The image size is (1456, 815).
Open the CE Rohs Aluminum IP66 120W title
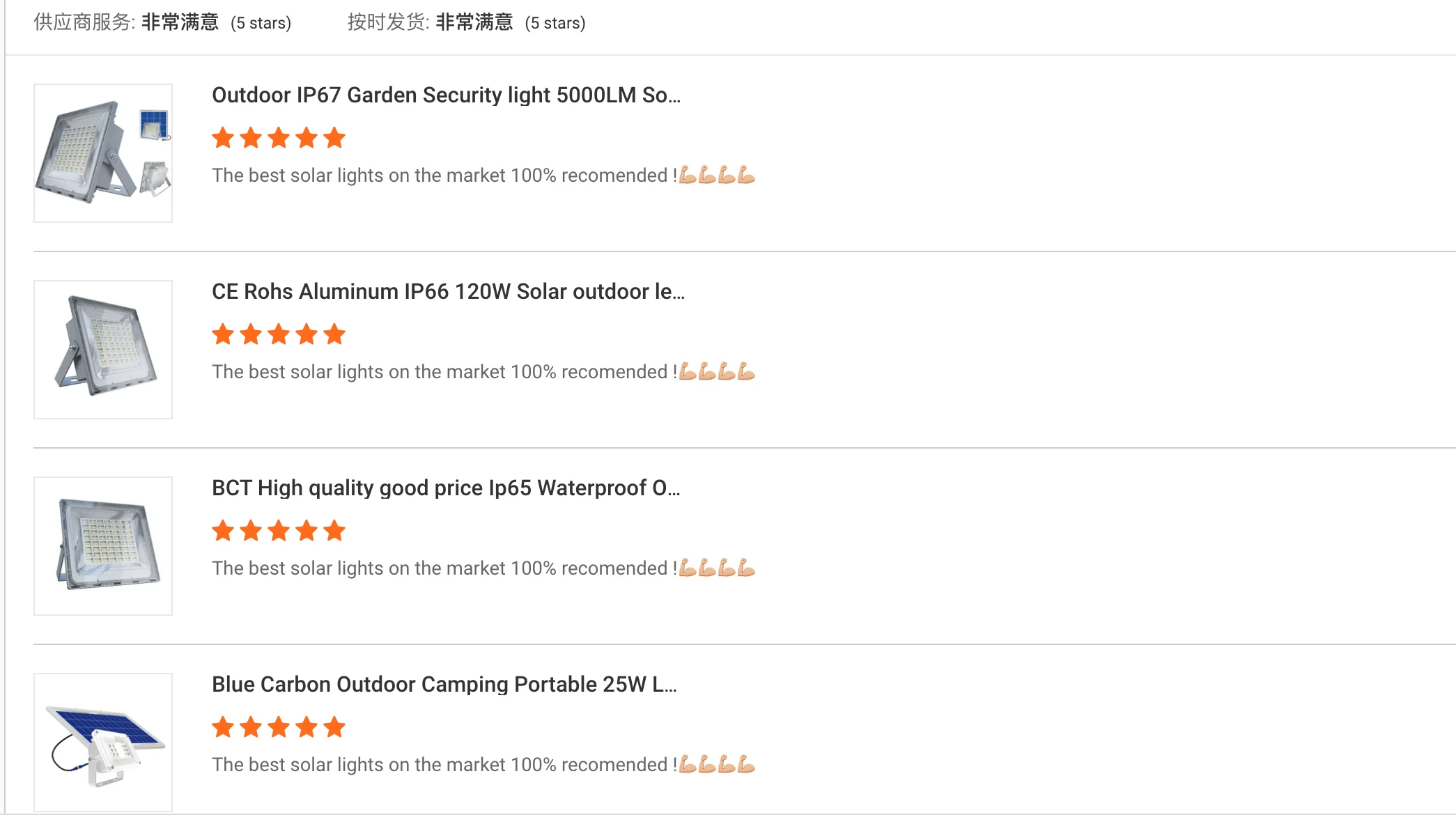[x=448, y=291]
